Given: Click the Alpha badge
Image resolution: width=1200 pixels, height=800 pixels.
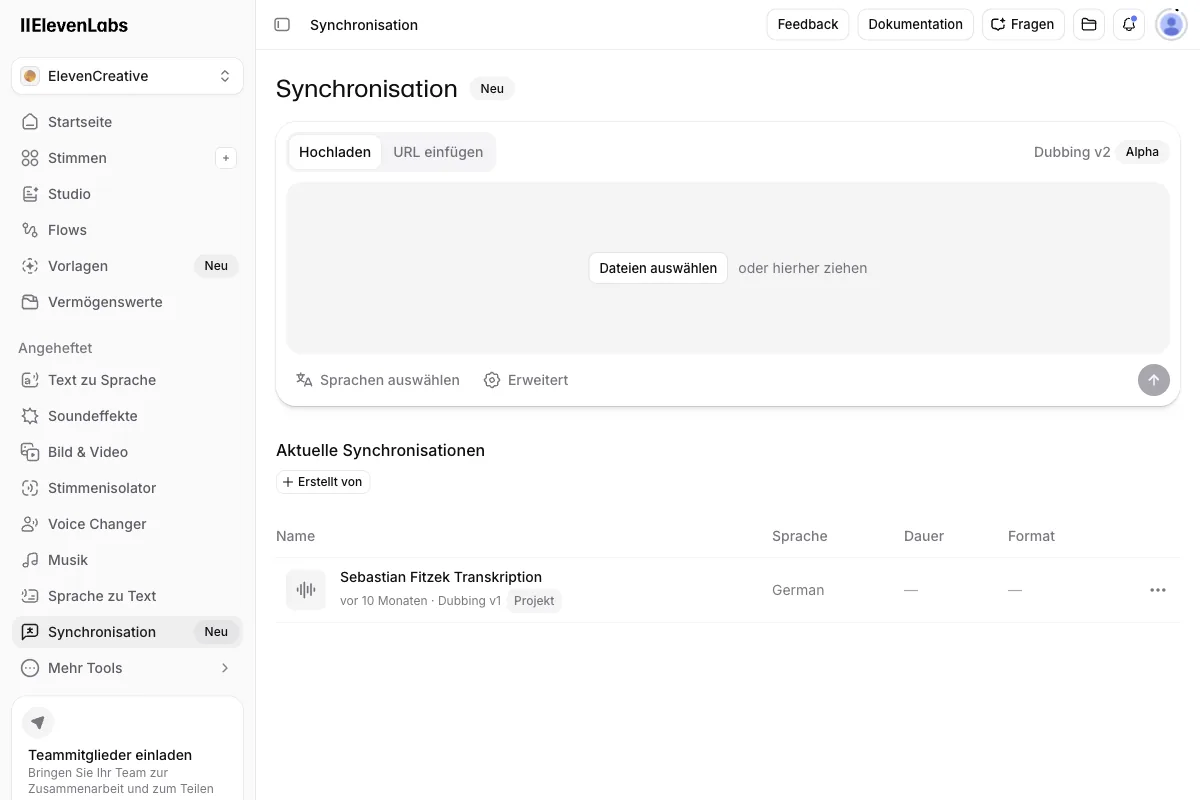Looking at the screenshot, I should (x=1142, y=152).
